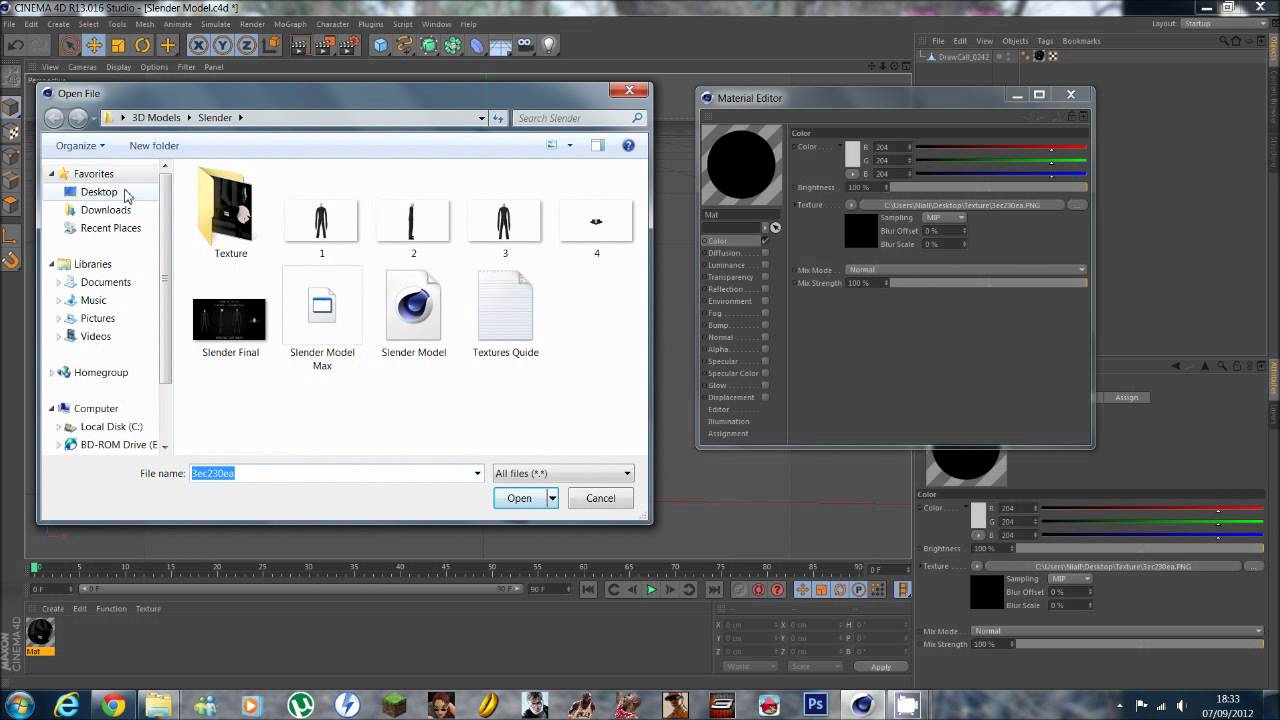Enable the Bump channel checkbox

(x=765, y=325)
